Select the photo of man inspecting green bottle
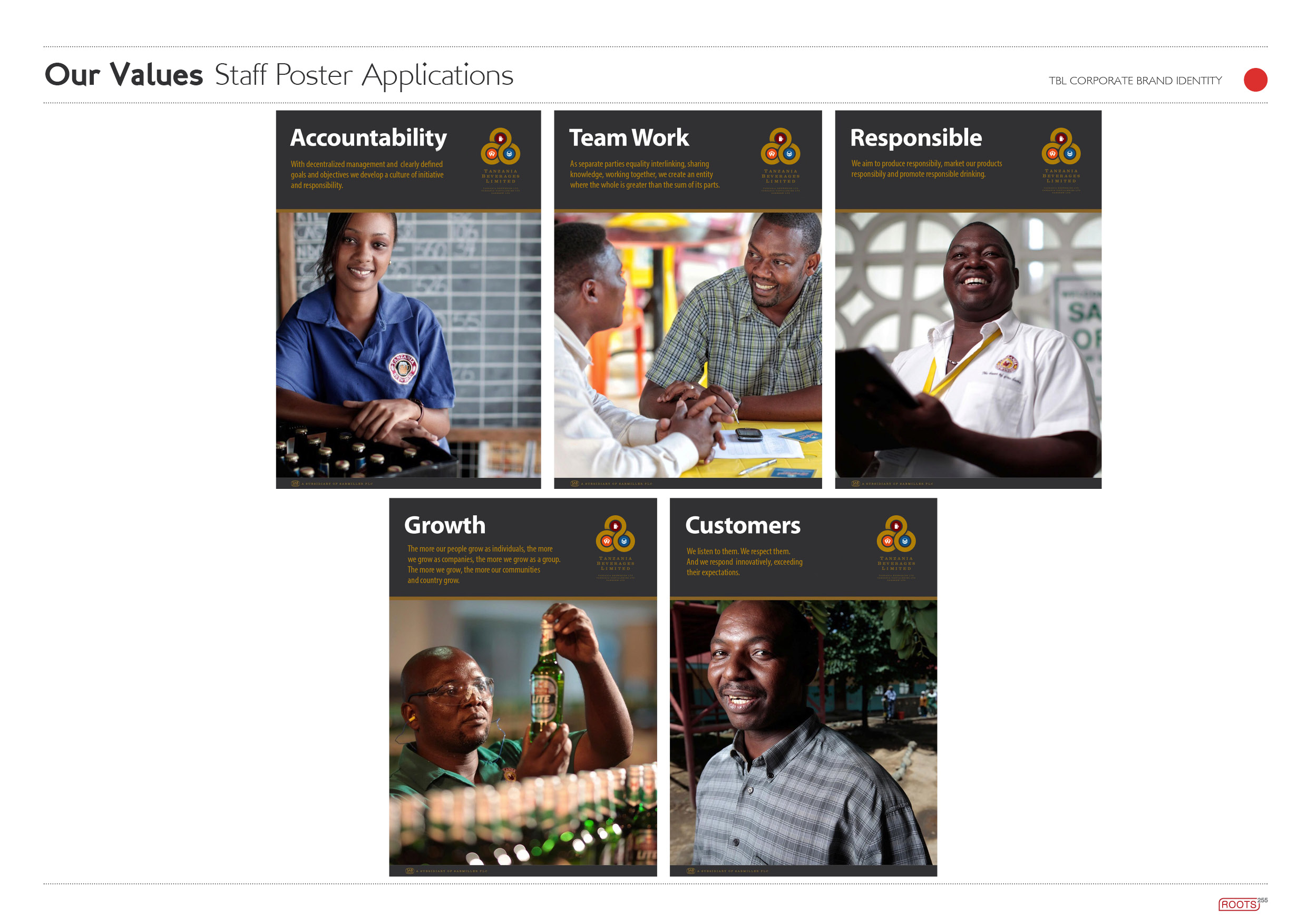 click(523, 732)
